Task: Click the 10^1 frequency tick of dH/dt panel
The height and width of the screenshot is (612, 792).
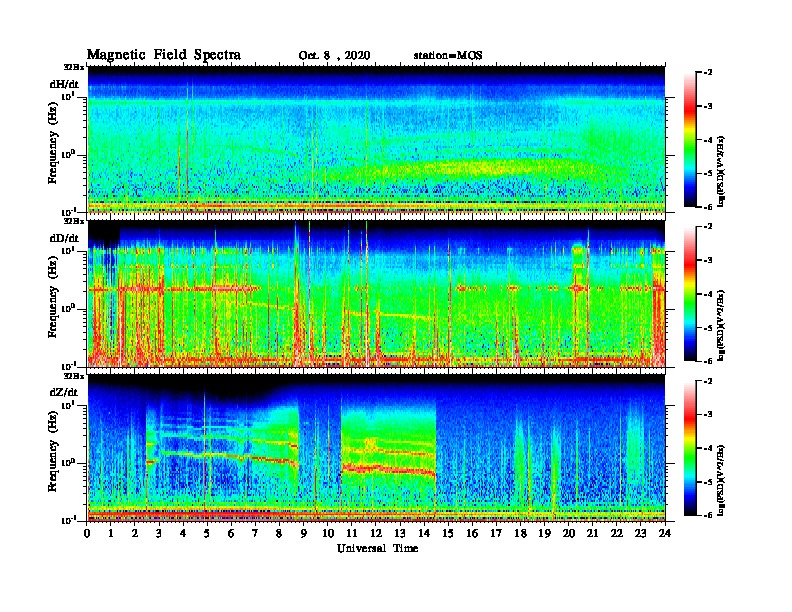Action: [67, 96]
